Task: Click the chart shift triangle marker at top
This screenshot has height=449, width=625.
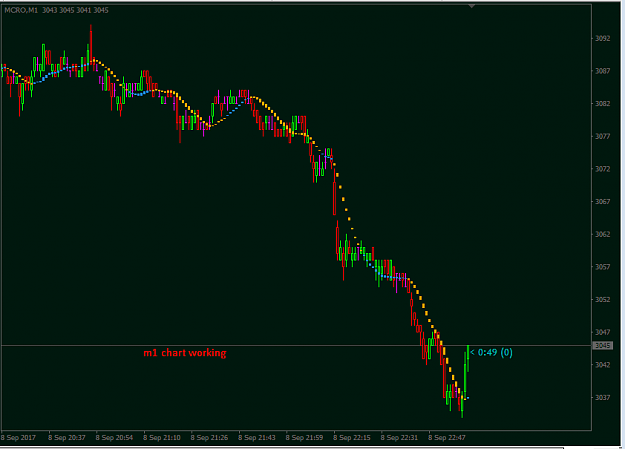Action: pos(472,6)
